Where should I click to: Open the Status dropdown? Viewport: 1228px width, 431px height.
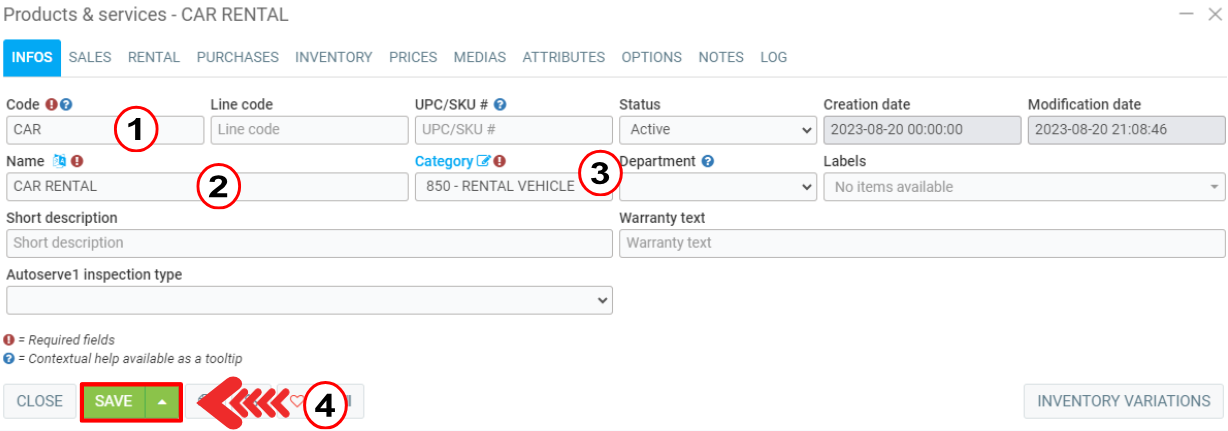717,130
